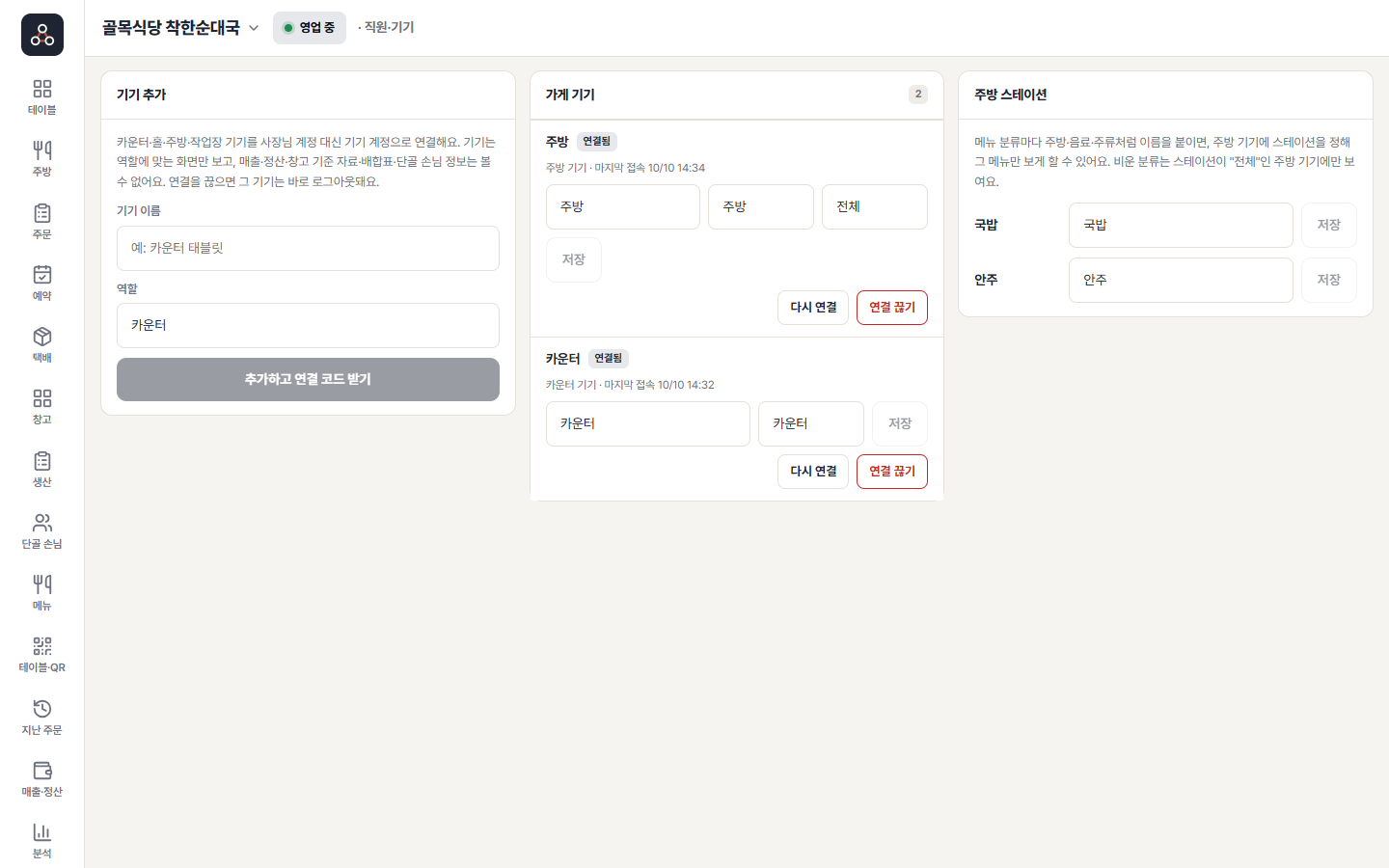Click 연결됨 badge next to 카운터

[609, 358]
